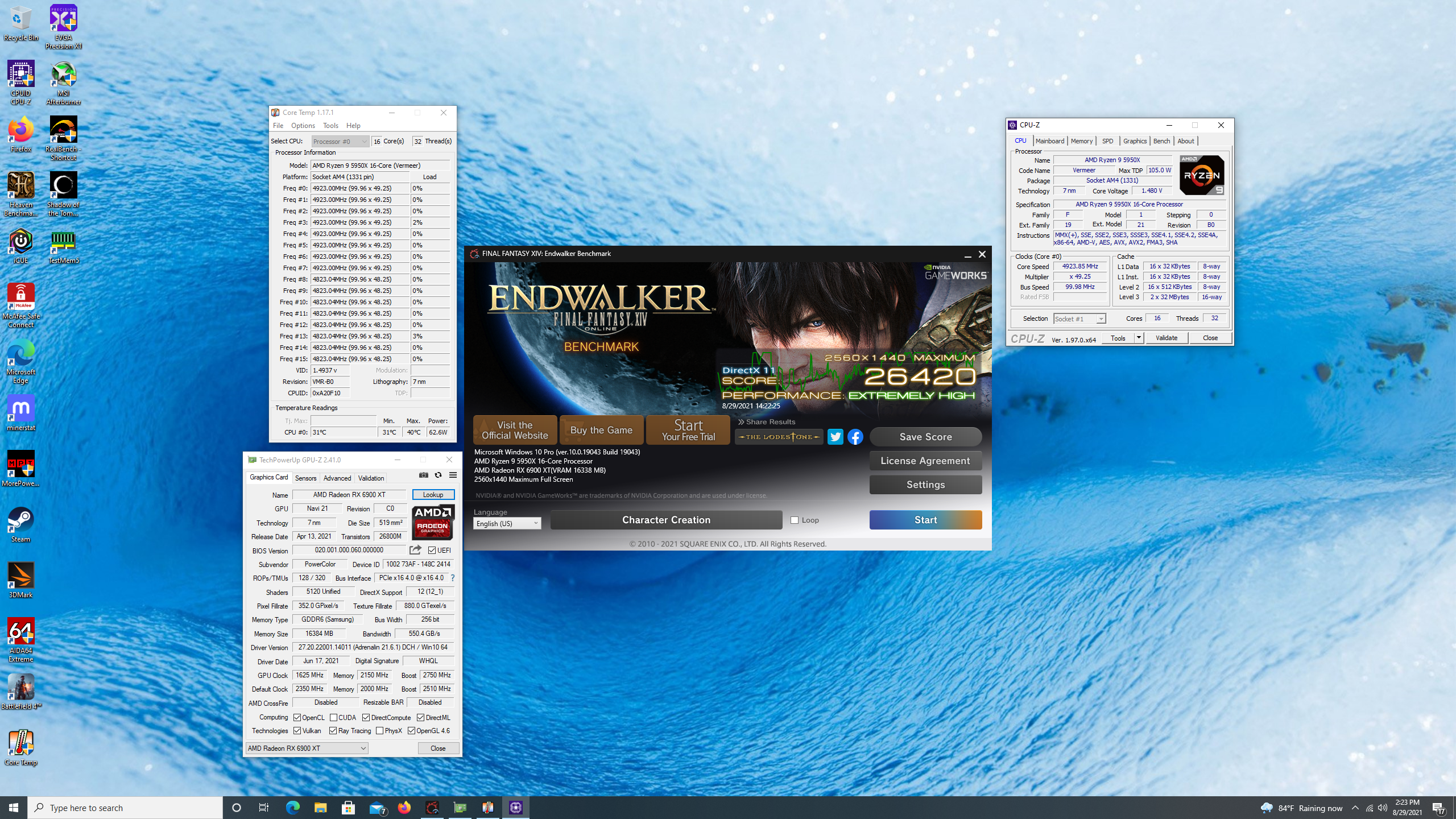Open AIDA64 Extreme desktop icon
The image size is (1456, 819).
(x=20, y=640)
